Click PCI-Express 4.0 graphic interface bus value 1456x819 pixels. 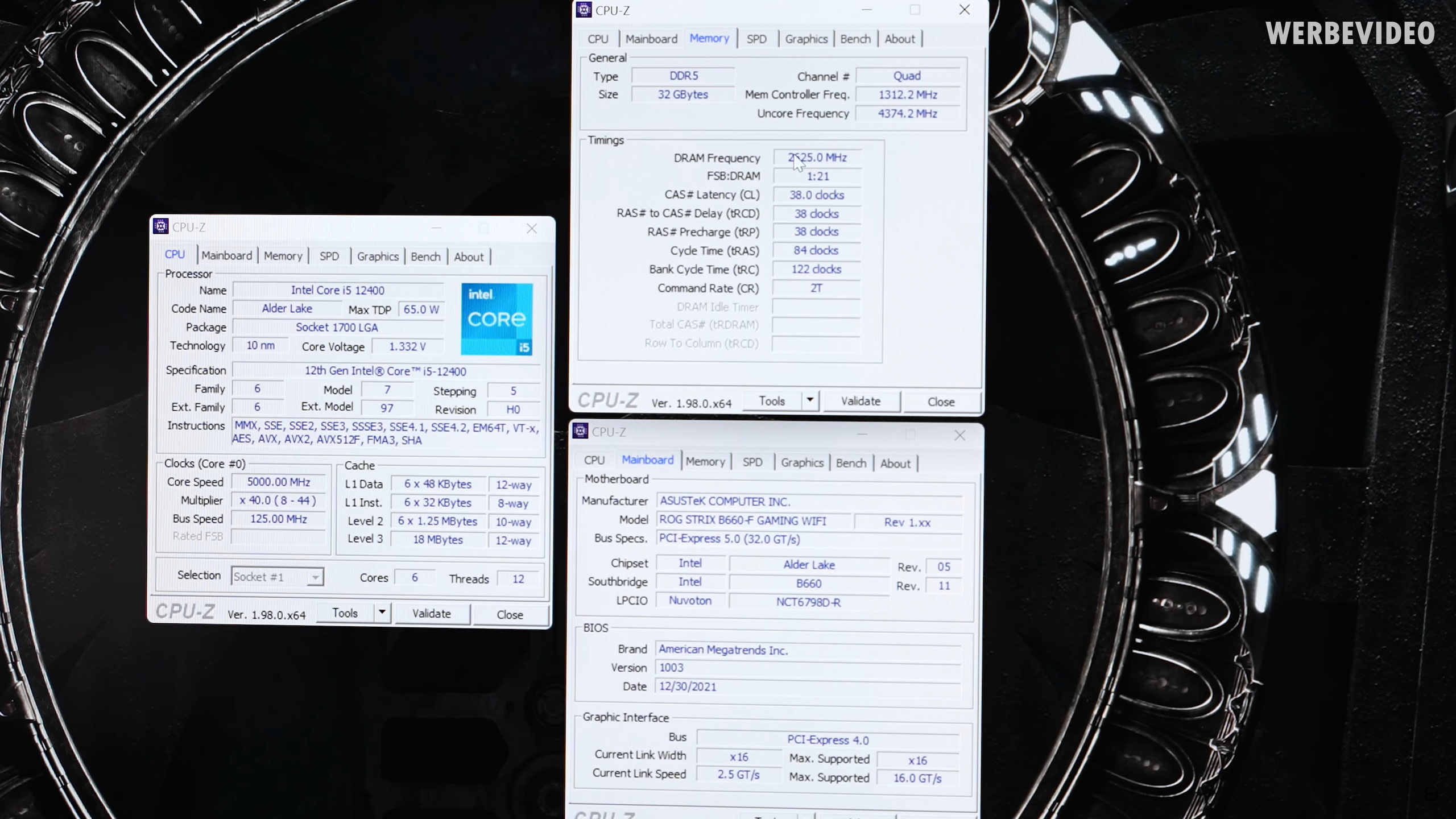click(x=828, y=740)
